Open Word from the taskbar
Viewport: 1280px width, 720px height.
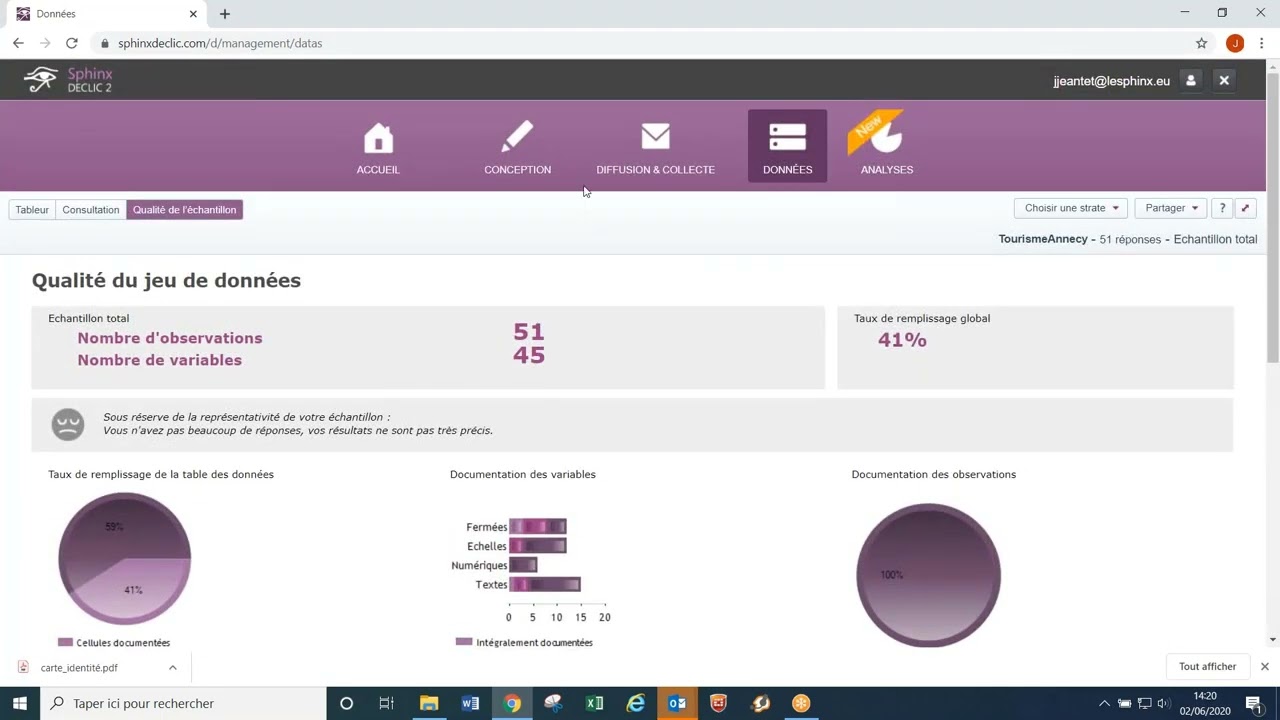[x=470, y=703]
